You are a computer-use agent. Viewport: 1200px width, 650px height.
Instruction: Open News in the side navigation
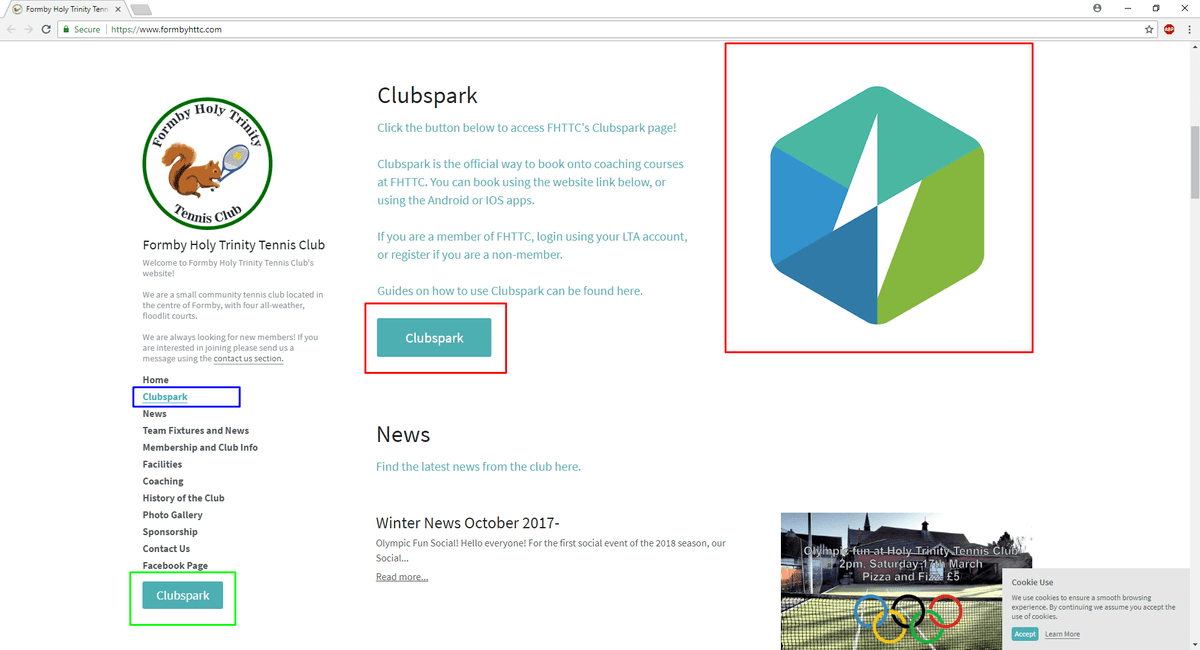click(x=154, y=414)
